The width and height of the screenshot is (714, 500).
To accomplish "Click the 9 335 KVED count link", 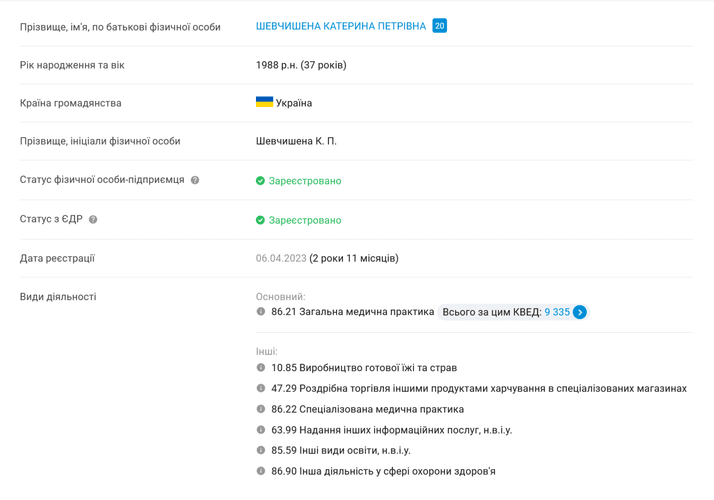I will [x=557, y=312].
